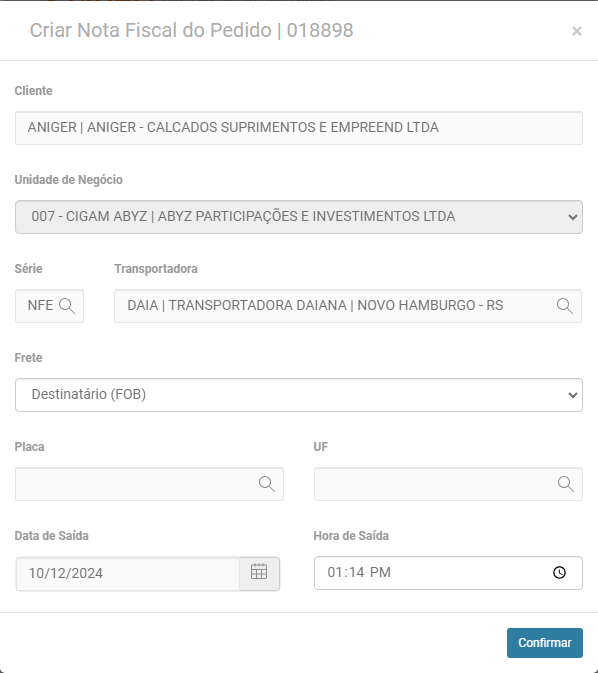The width and height of the screenshot is (598, 673).
Task: Open the Série search magnifier
Action: pyautogui.click(x=67, y=306)
